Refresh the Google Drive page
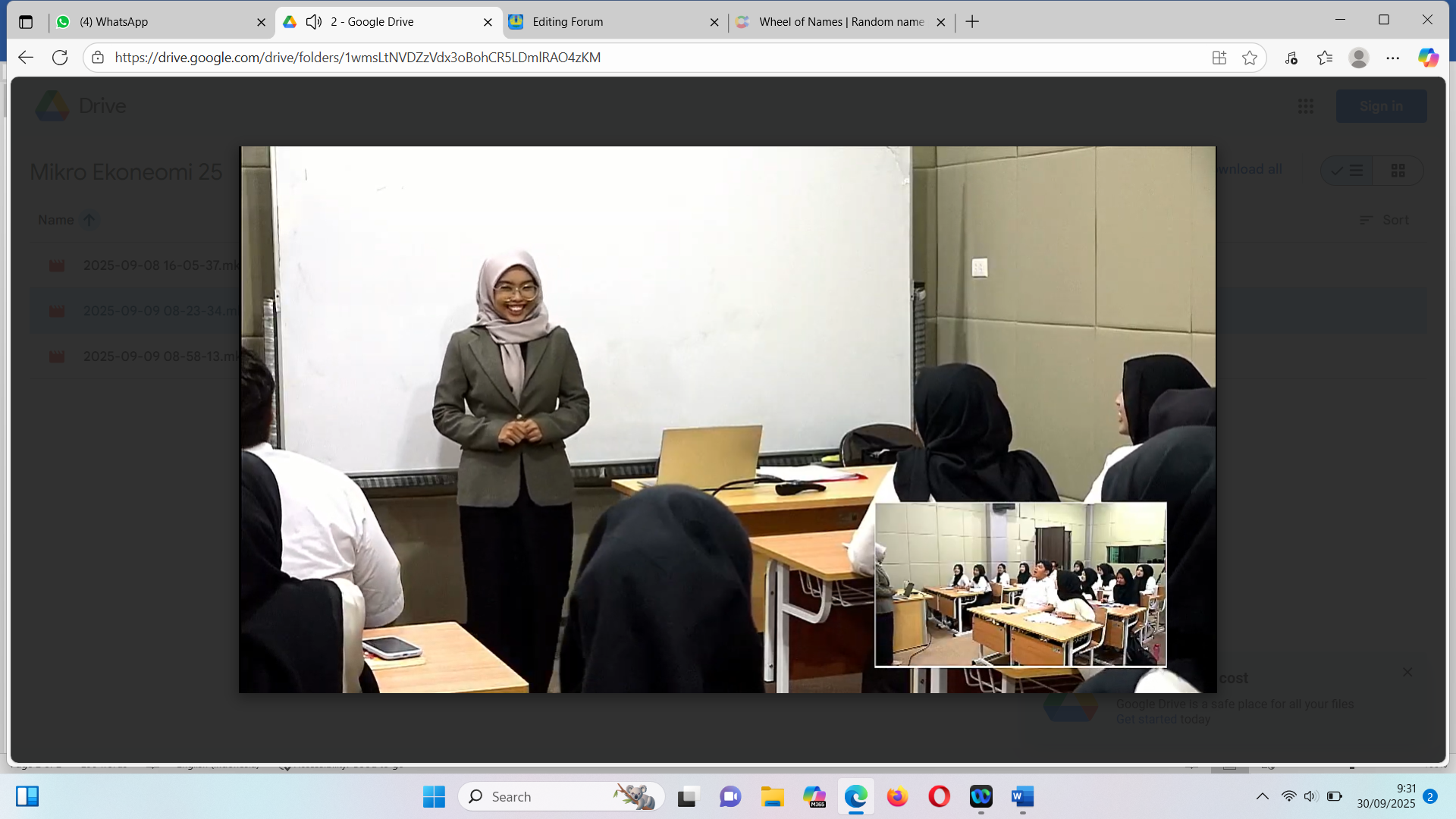This screenshot has height=819, width=1456. pyautogui.click(x=60, y=58)
